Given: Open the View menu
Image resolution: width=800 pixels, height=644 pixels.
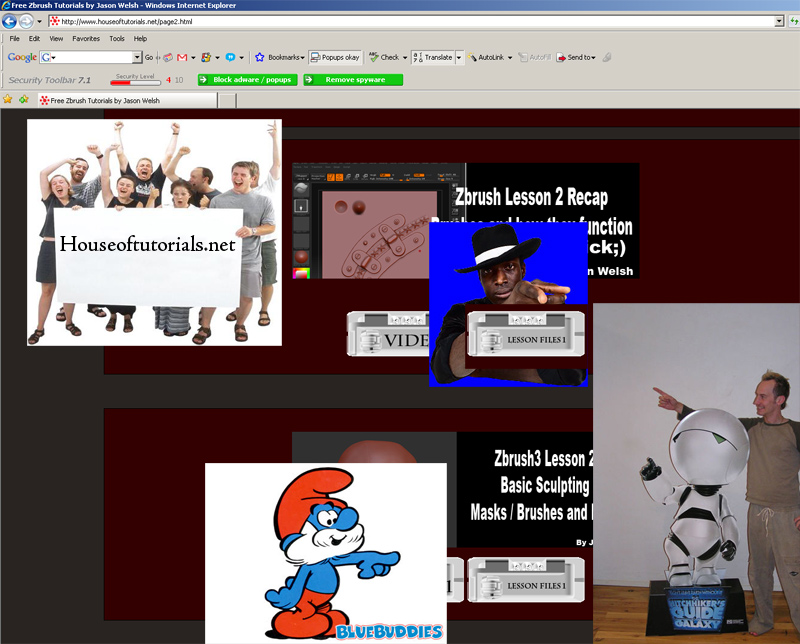Looking at the screenshot, I should pos(56,39).
